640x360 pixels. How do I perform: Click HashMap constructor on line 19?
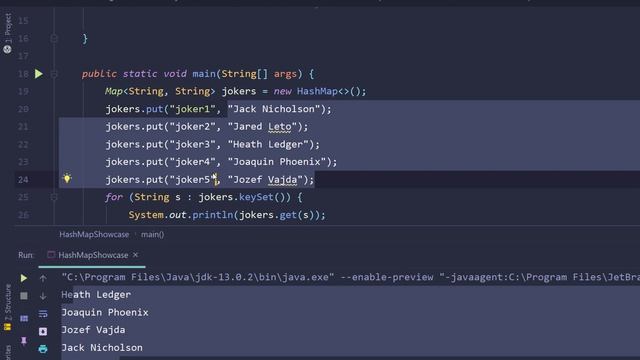click(x=317, y=91)
